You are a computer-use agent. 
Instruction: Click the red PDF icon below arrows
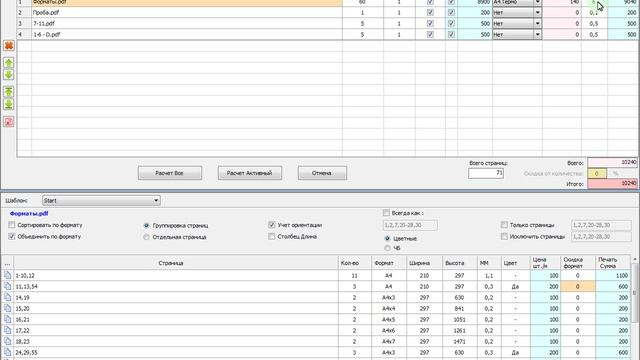click(x=9, y=122)
